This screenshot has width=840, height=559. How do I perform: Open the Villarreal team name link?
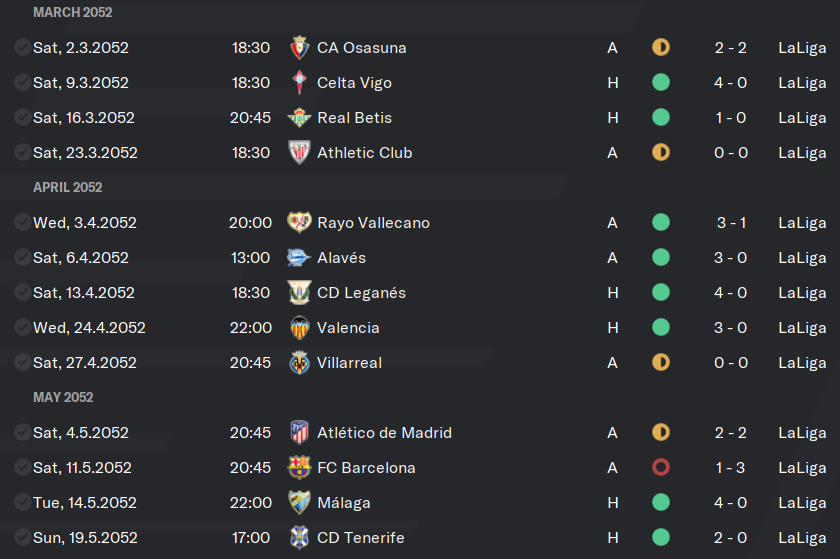pyautogui.click(x=349, y=363)
